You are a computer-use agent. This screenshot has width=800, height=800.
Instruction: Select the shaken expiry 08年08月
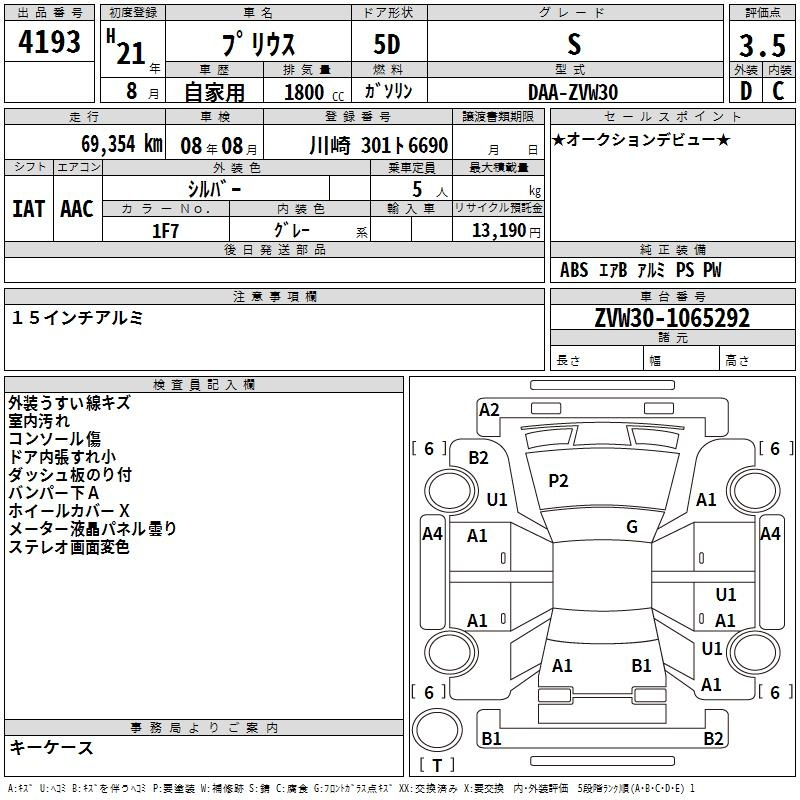(219, 146)
